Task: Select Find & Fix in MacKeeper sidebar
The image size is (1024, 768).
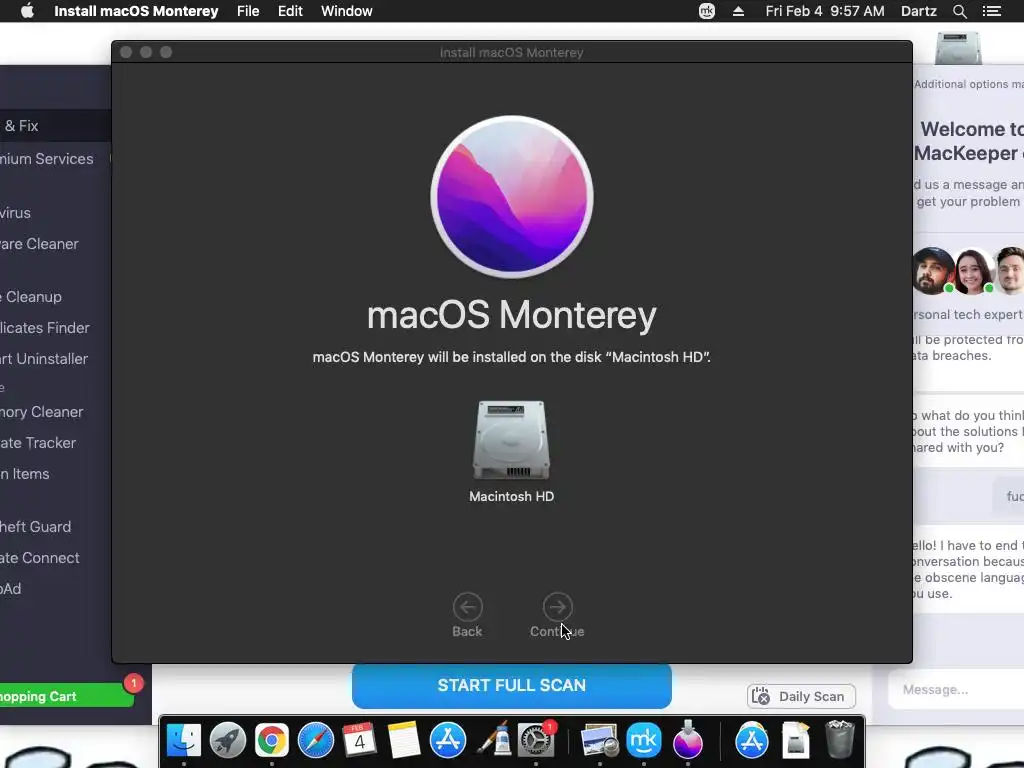Action: click(x=55, y=125)
